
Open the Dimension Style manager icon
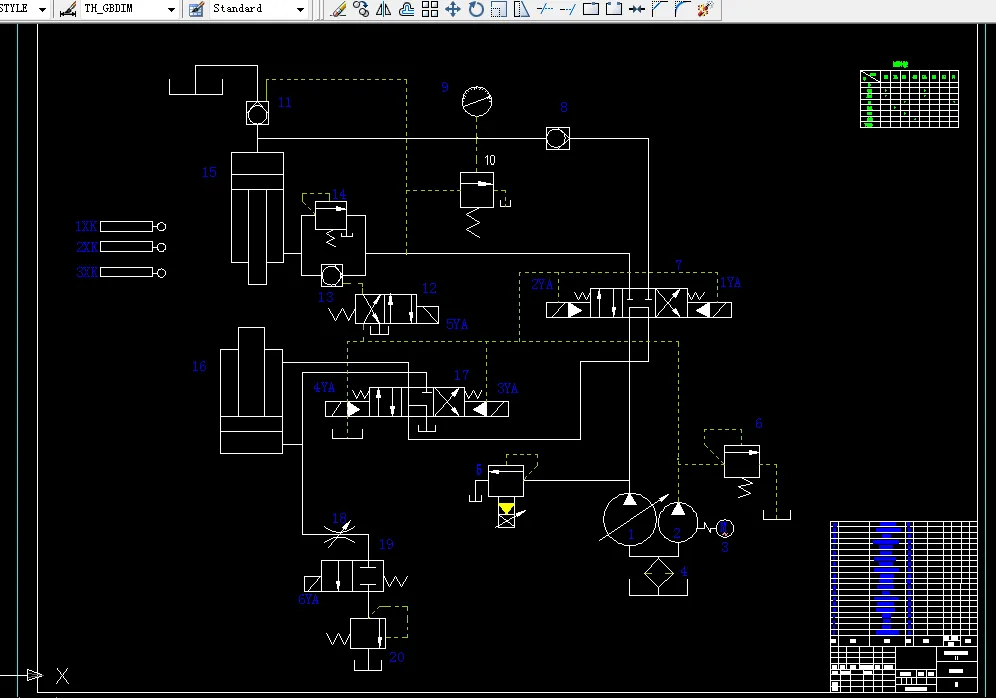67,9
